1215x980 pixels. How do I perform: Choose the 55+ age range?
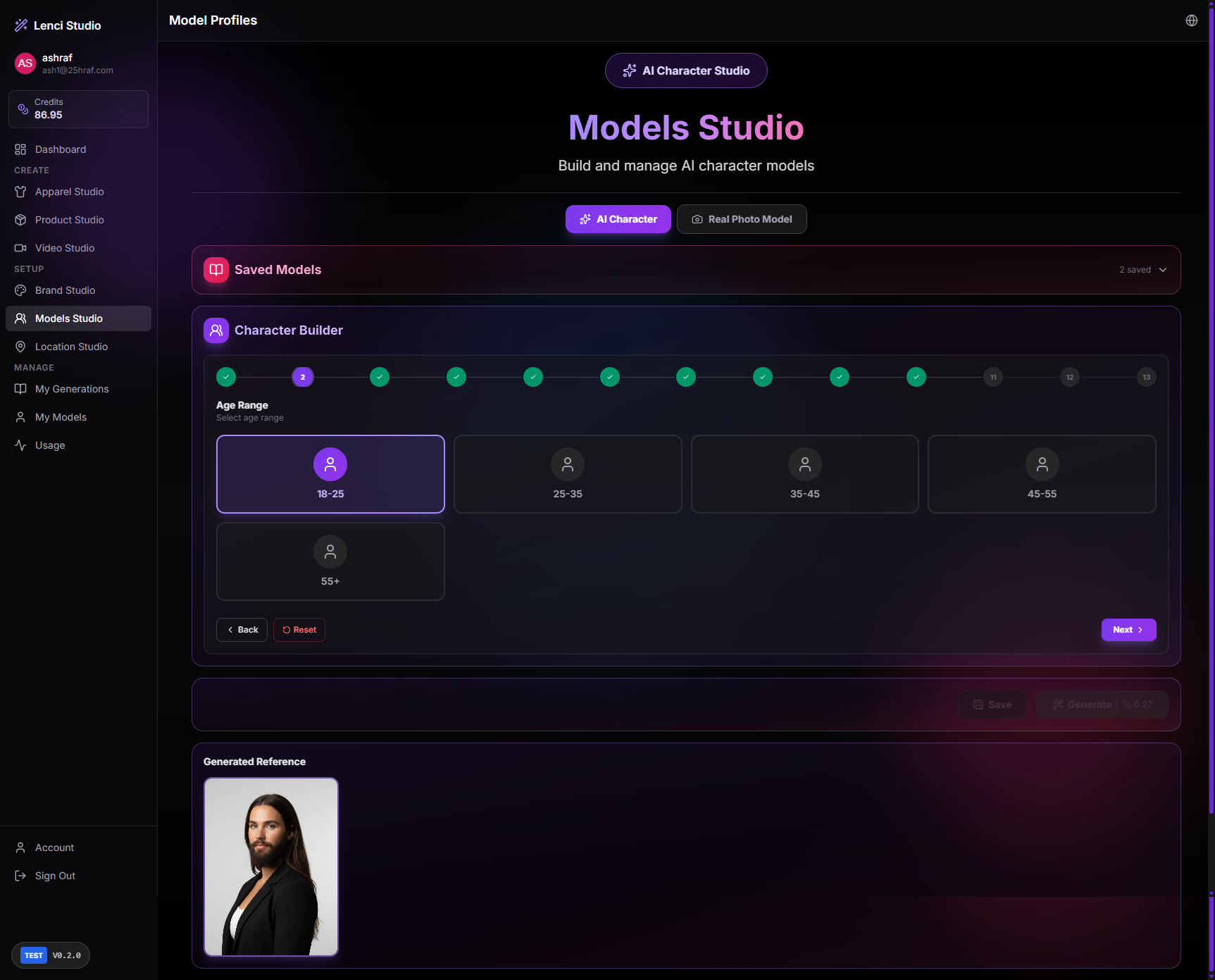tap(330, 562)
